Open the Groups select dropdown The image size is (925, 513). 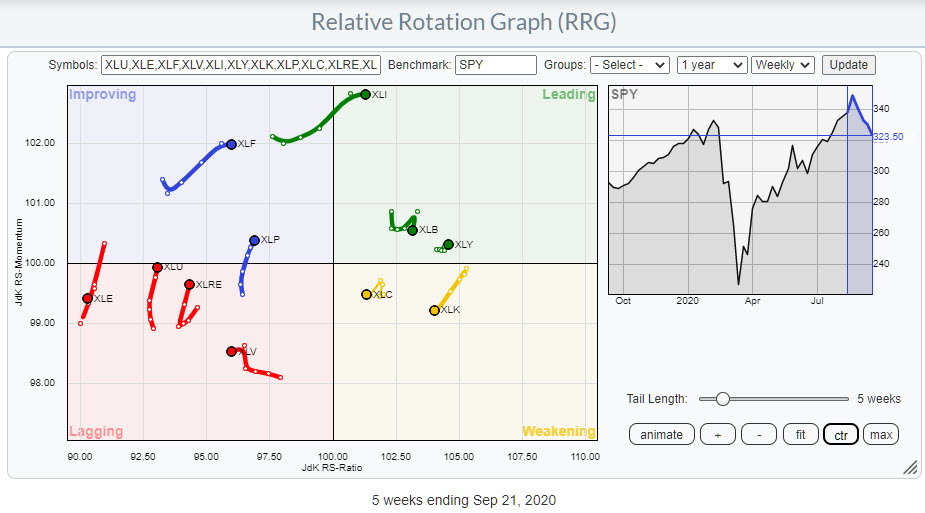[x=629, y=65]
